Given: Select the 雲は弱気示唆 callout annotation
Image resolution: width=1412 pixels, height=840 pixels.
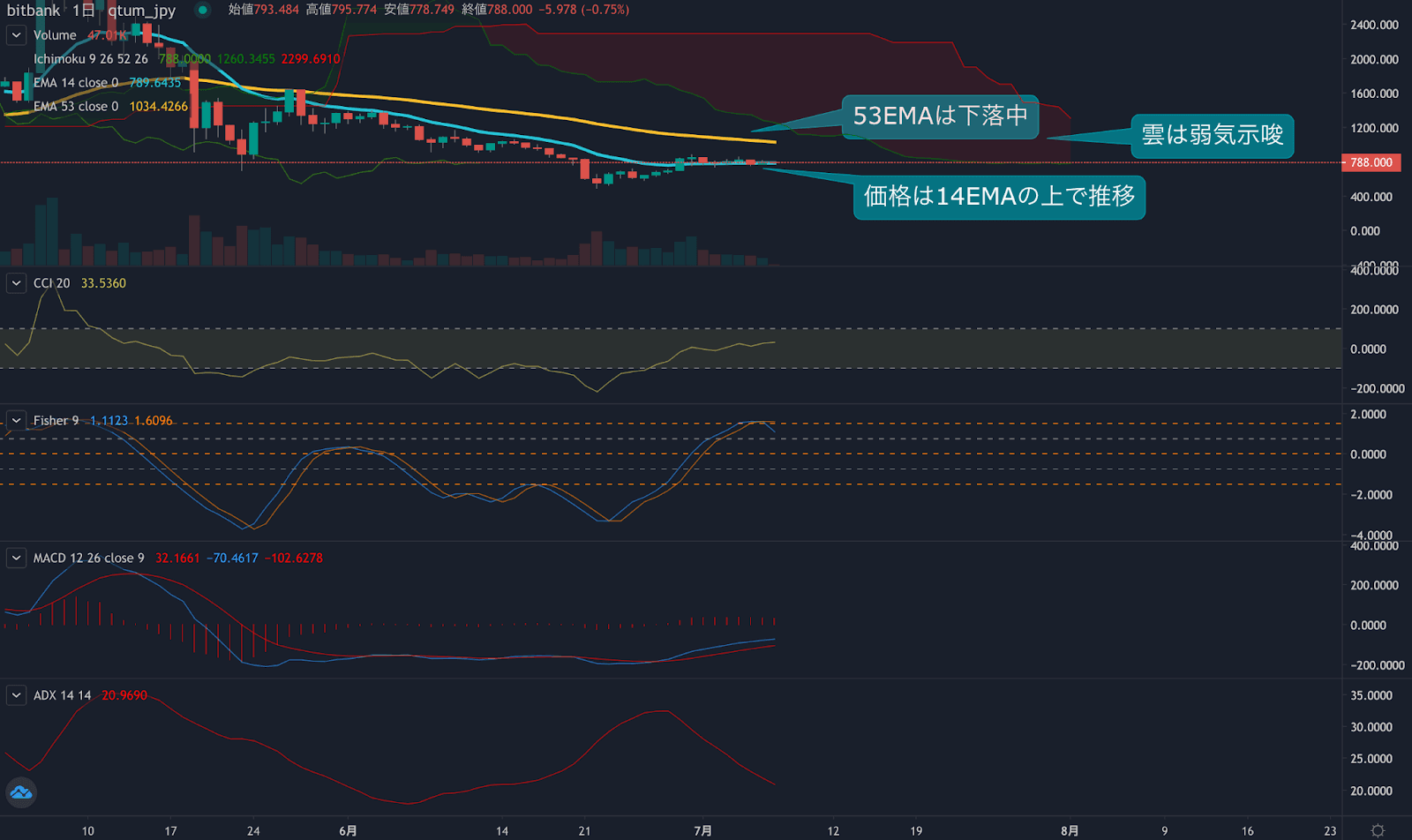Looking at the screenshot, I should tap(1212, 136).
